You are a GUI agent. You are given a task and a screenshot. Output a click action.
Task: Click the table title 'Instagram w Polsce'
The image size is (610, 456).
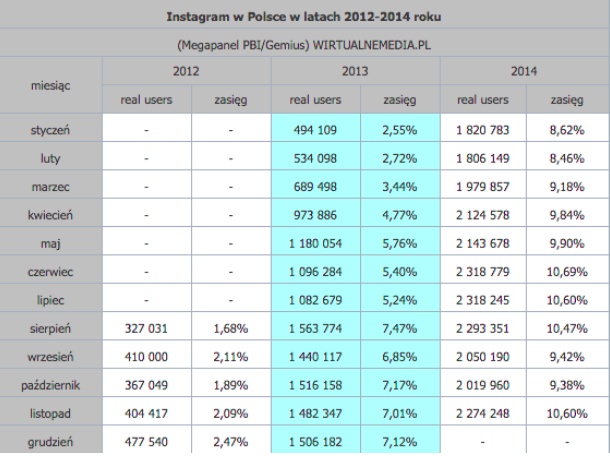[304, 18]
